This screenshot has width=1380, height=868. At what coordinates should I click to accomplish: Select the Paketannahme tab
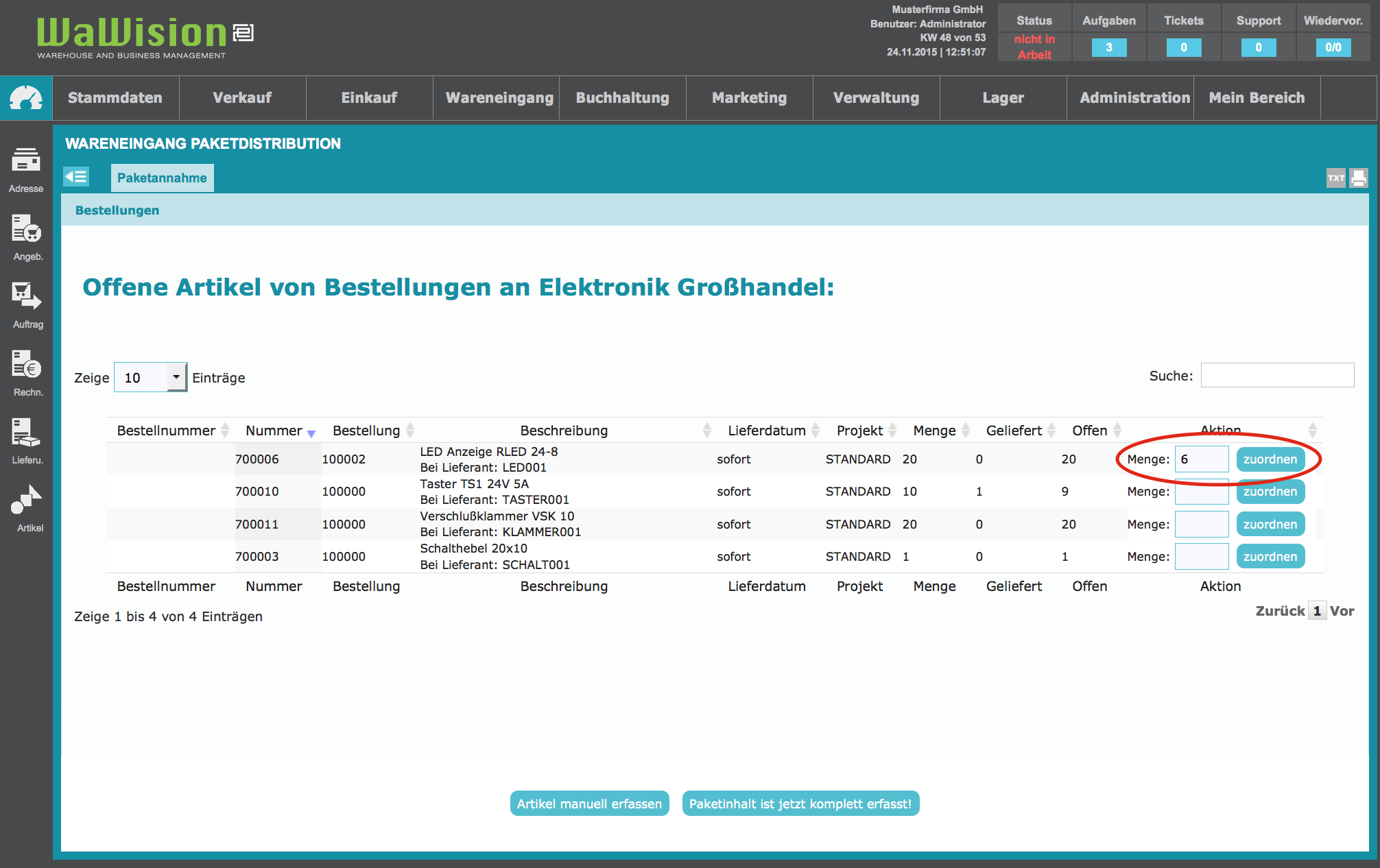pos(162,178)
